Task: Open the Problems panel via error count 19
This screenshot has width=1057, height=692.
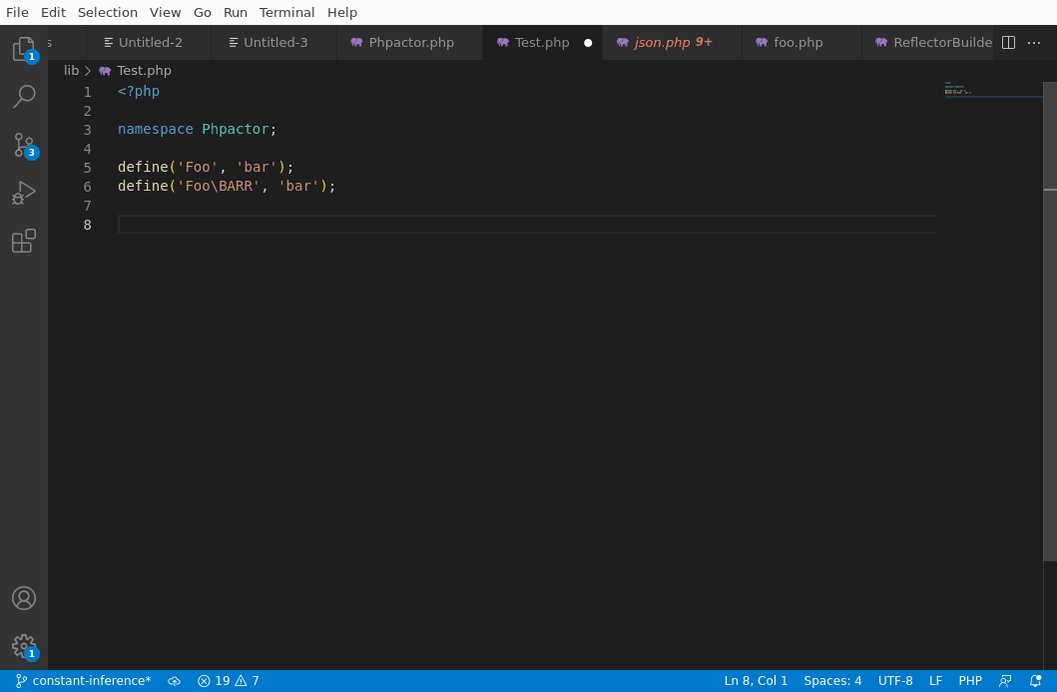Action: (214, 681)
